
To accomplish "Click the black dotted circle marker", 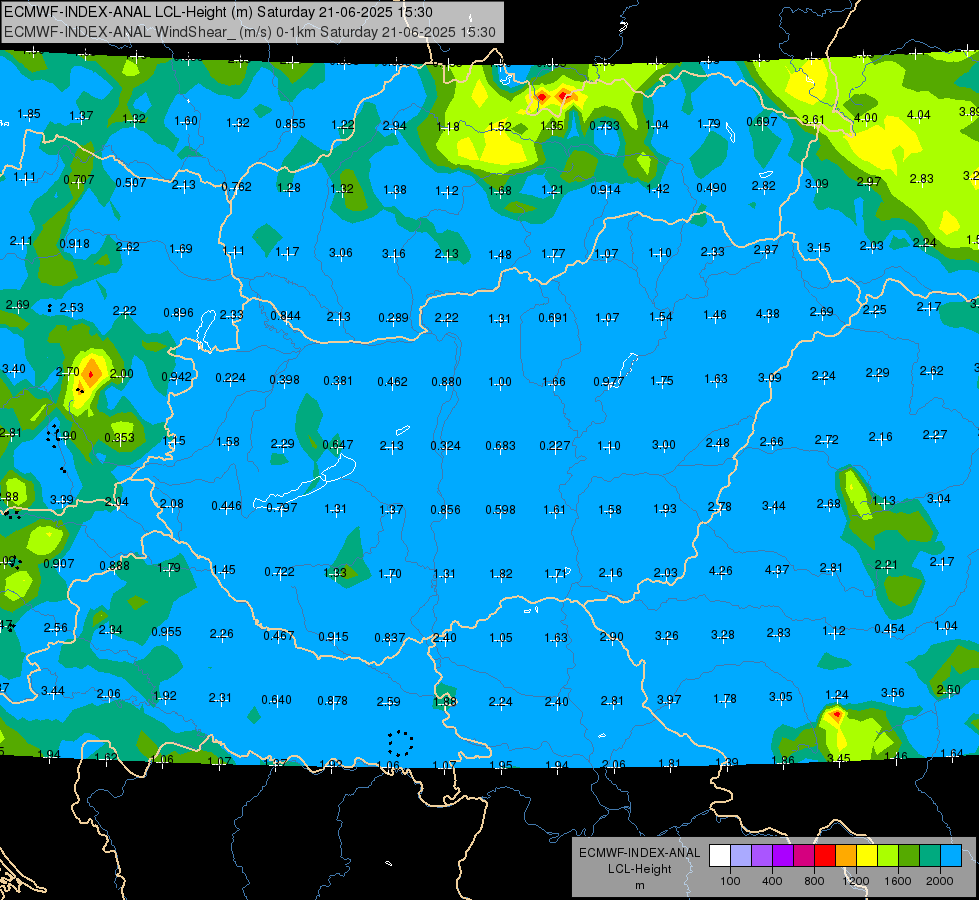I will 400,743.
